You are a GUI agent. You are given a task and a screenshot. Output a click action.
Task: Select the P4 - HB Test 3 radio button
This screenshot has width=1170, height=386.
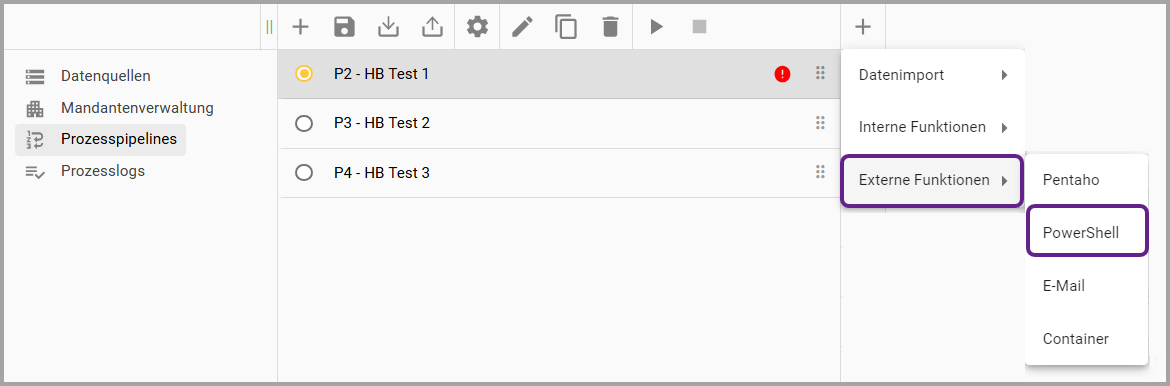pyautogui.click(x=304, y=172)
